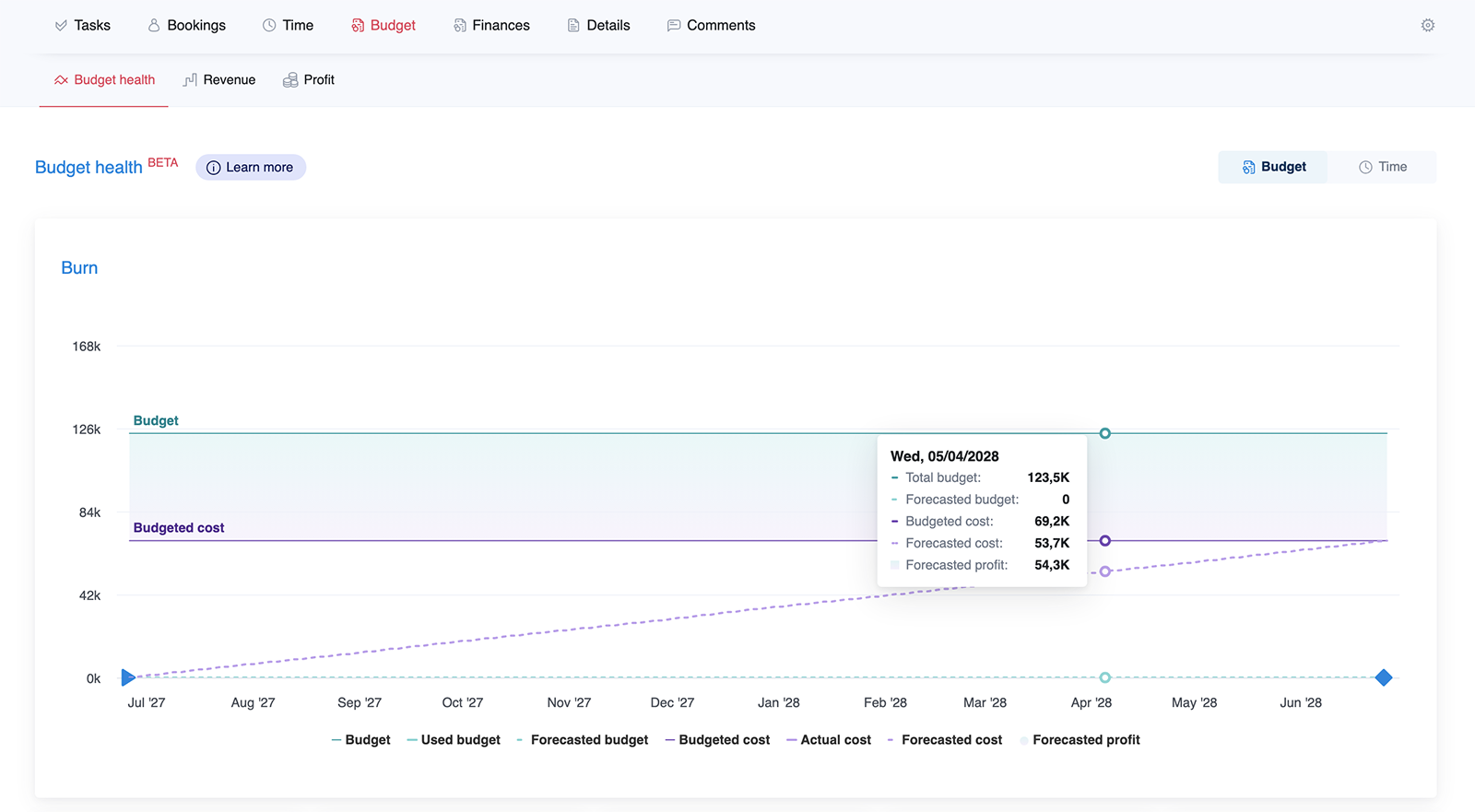Screen dimensions: 1475x812
Task: Click the Aug '27 axis label
Action: pos(254,703)
